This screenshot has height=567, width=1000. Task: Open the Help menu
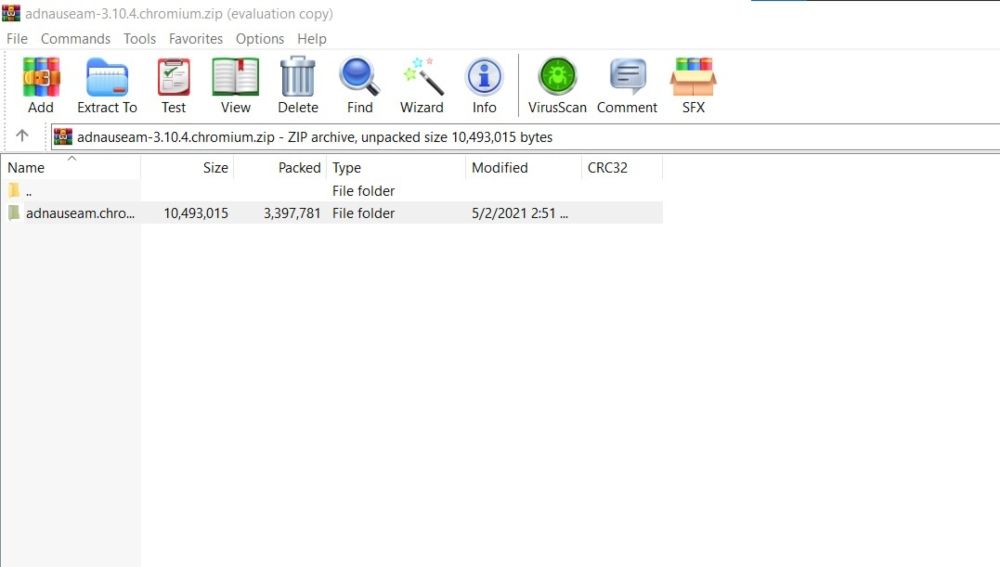(312, 39)
